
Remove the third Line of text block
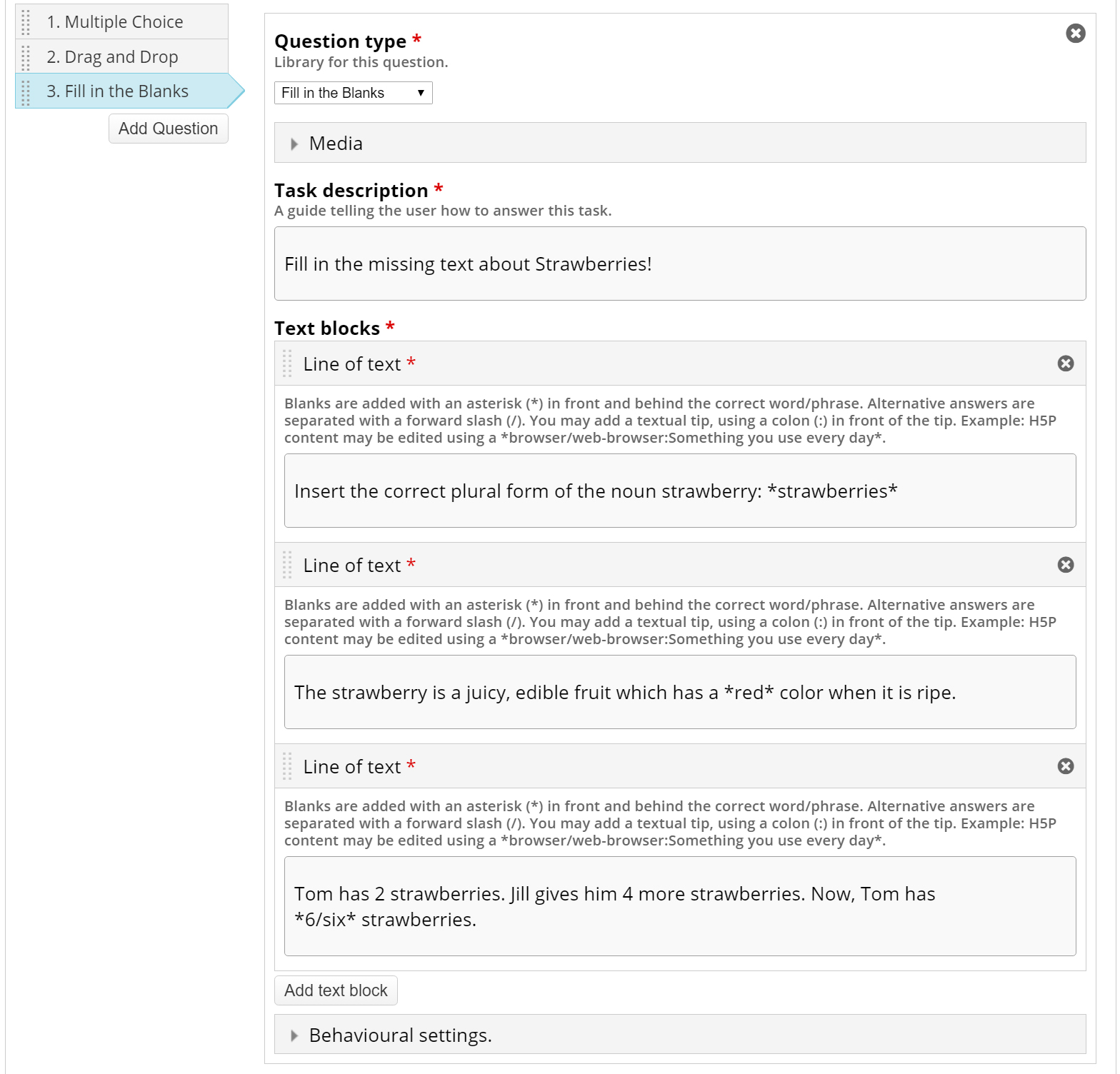click(x=1065, y=766)
